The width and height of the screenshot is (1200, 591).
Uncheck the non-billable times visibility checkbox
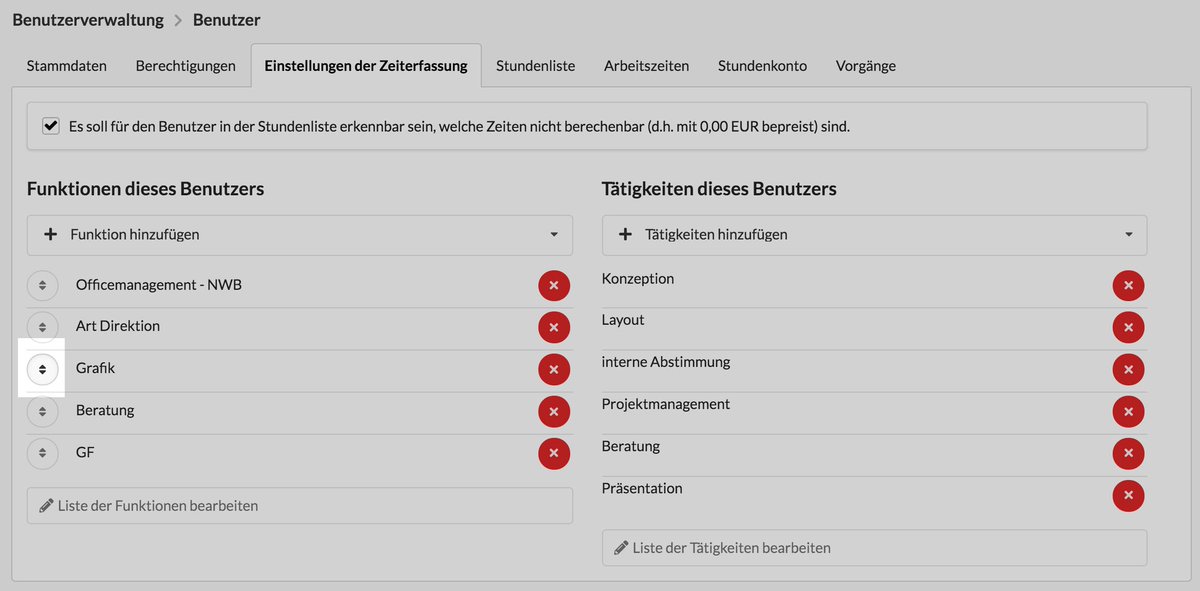tap(50, 127)
